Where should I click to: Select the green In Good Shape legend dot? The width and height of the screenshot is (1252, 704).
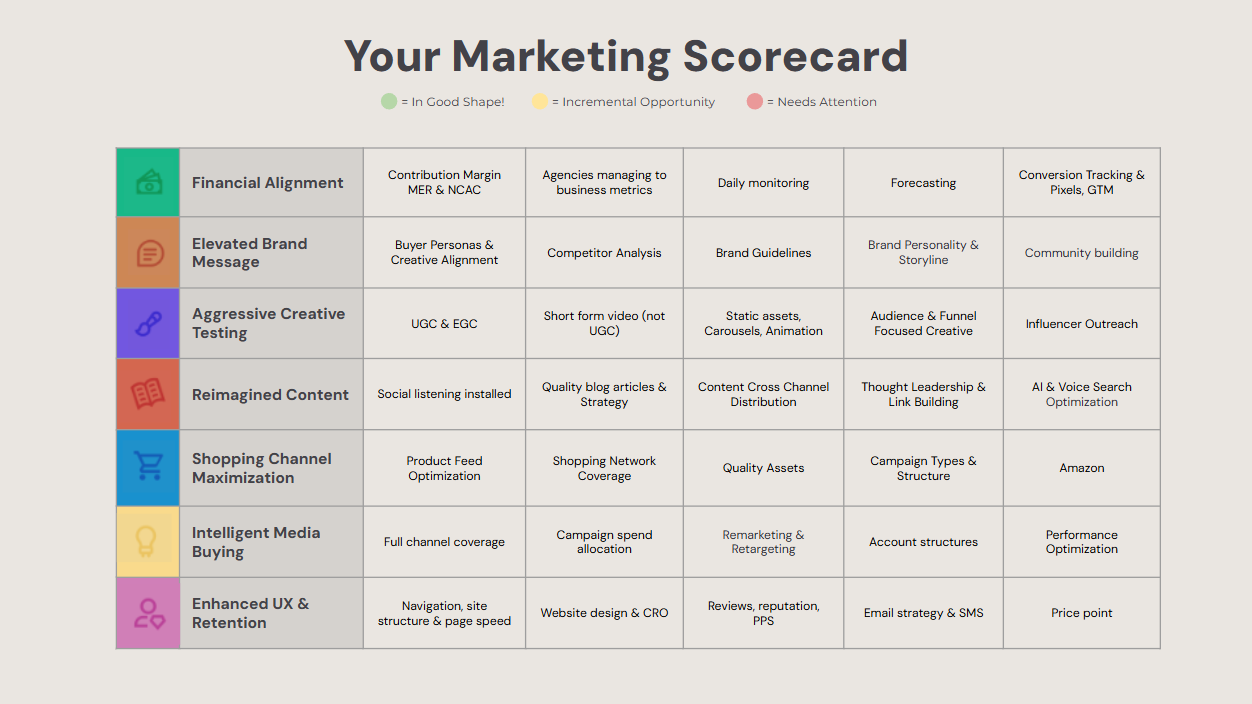point(389,101)
